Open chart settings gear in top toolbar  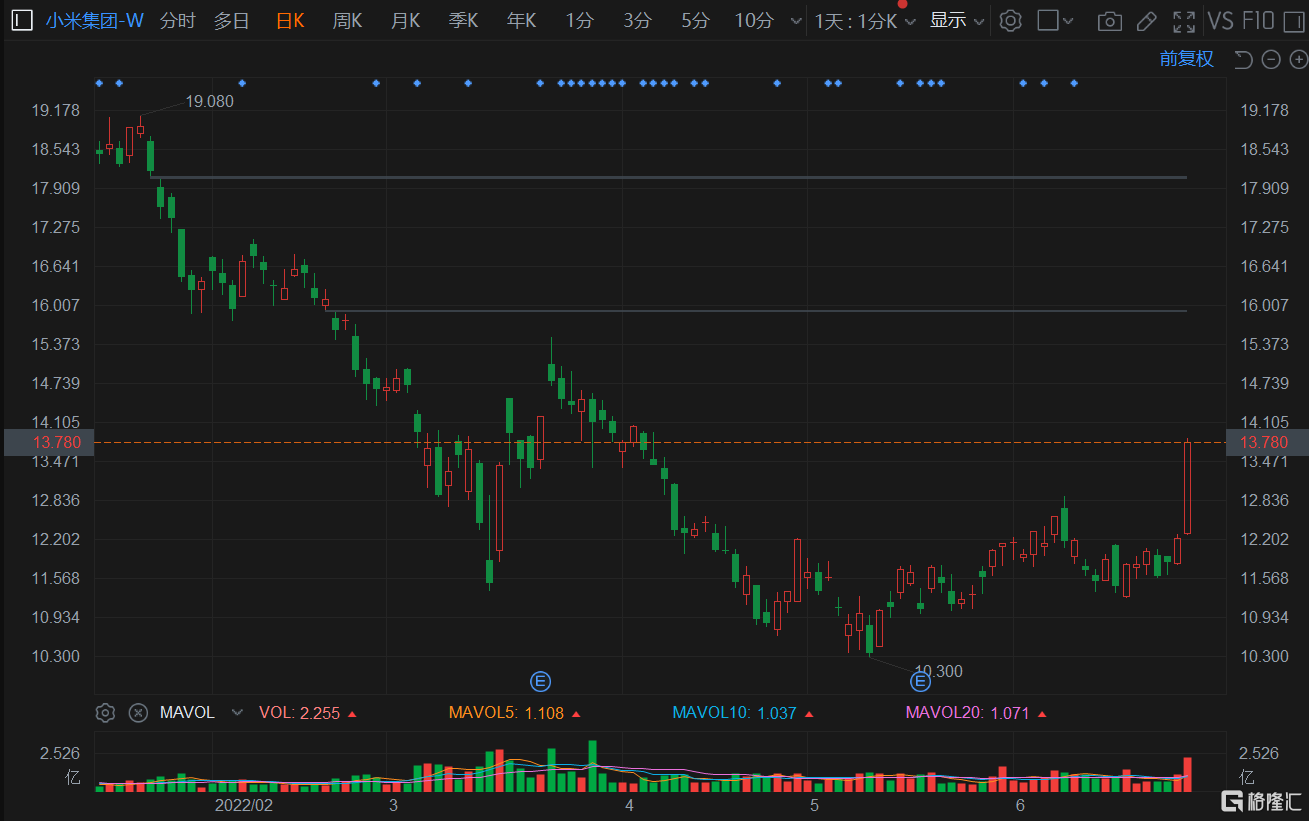(1011, 21)
